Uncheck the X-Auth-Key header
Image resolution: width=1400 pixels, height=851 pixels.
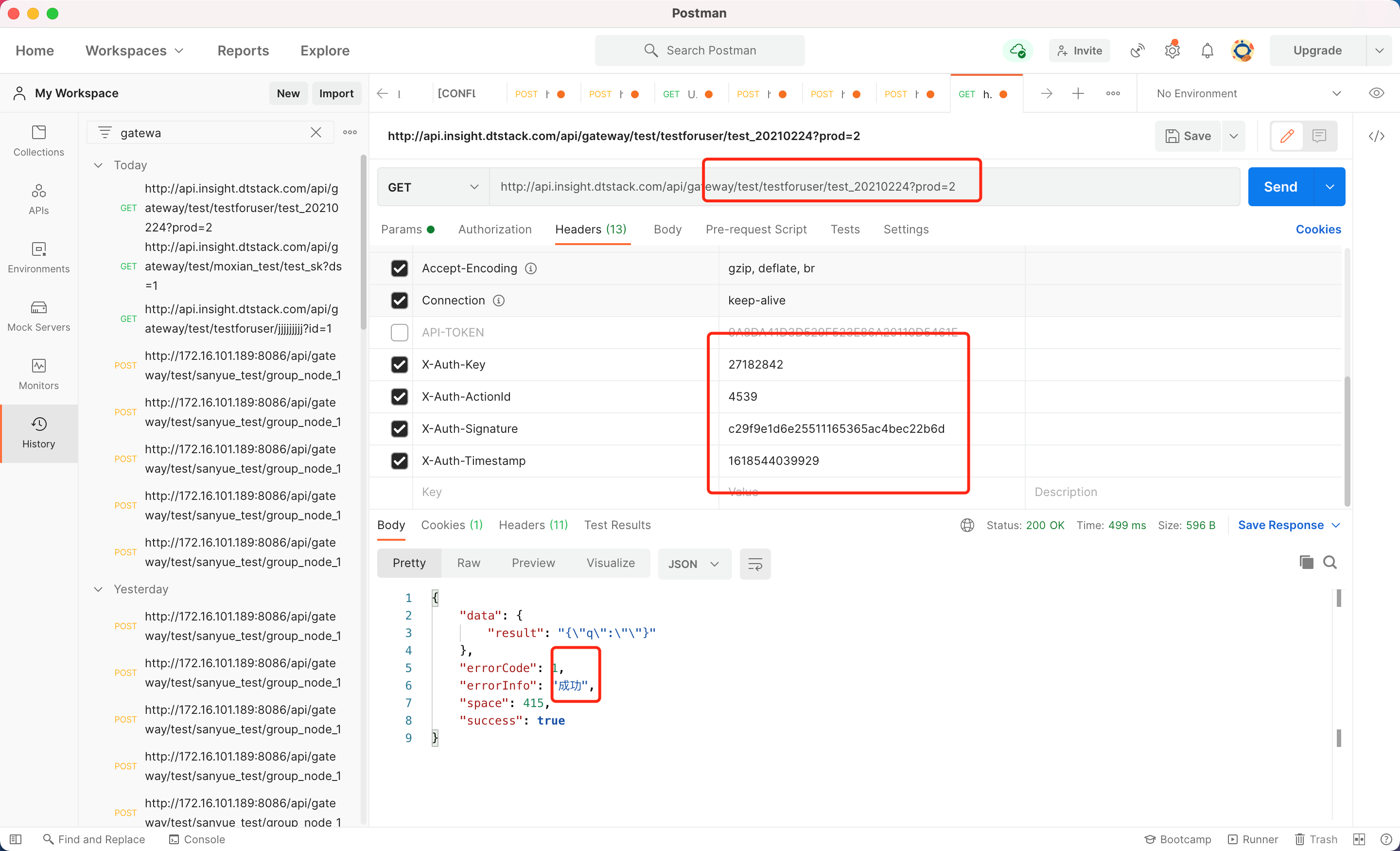click(400, 364)
